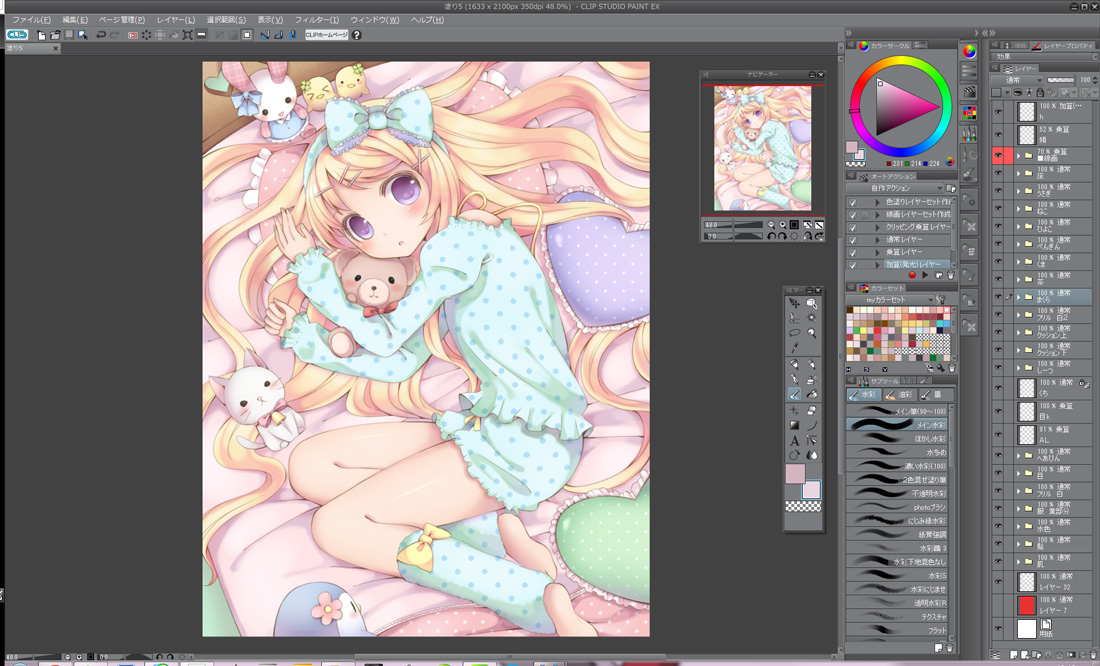Screen dimensions: 1100x666
Task: Select the 不透明水彩 brush
Action: 897,493
